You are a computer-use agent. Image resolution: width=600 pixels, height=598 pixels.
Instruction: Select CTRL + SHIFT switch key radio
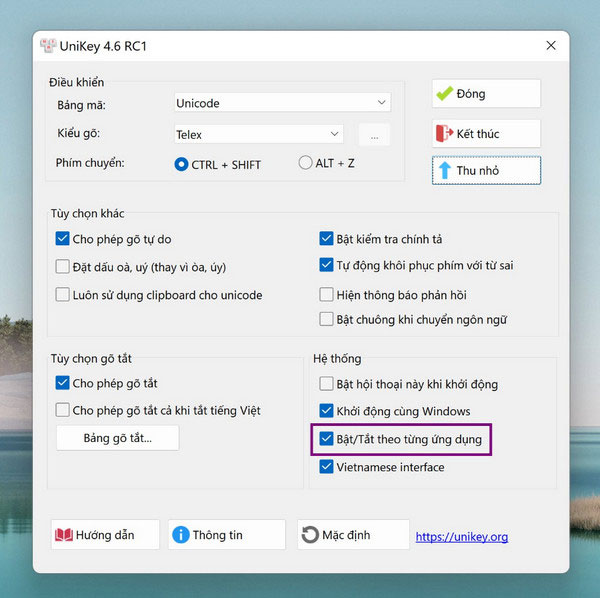181,165
